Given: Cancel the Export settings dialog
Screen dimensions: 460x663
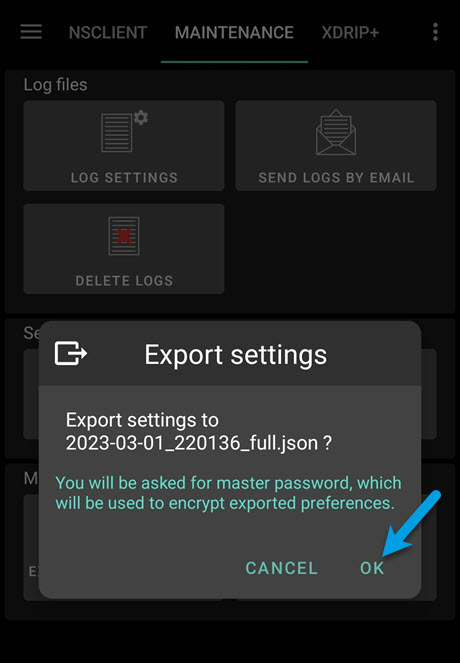Looking at the screenshot, I should click(282, 568).
